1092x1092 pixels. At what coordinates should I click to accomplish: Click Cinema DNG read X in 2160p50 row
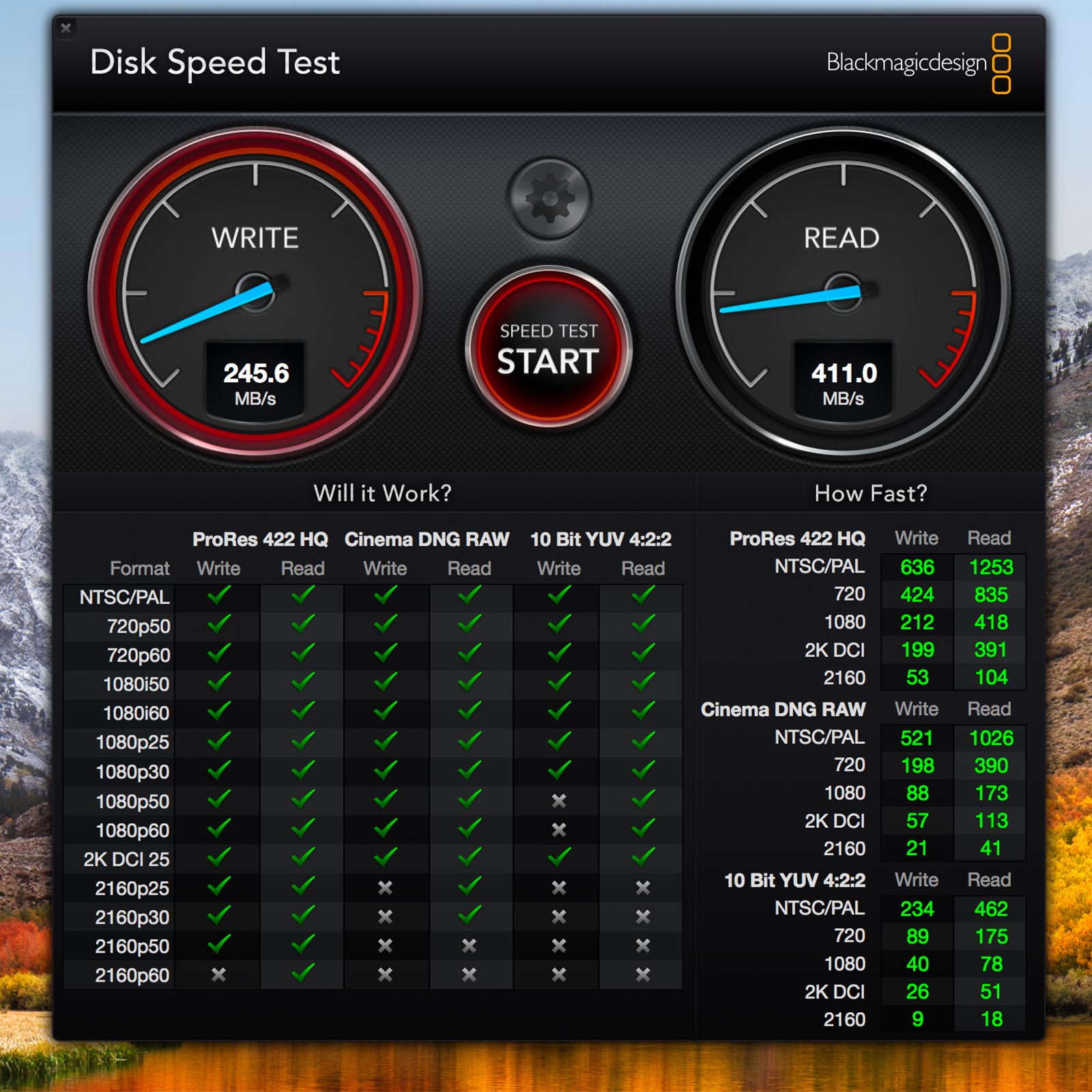tap(469, 945)
